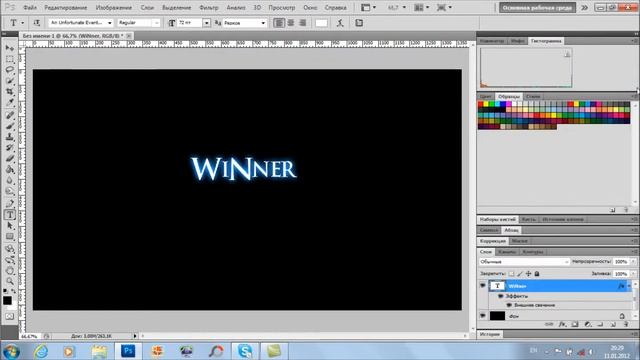
Task: Select the Lasso tool
Action: 10,70
